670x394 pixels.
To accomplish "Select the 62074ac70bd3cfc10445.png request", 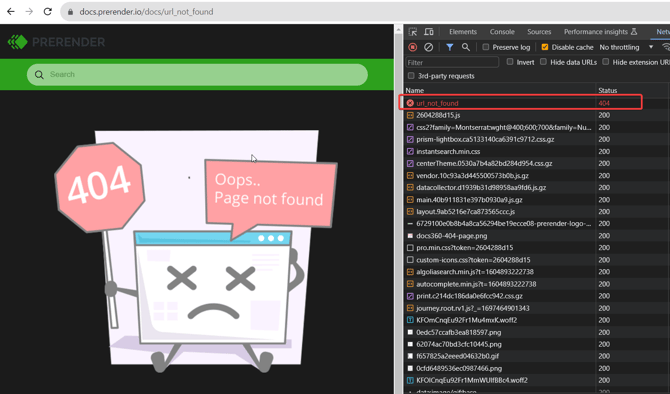I will (459, 344).
